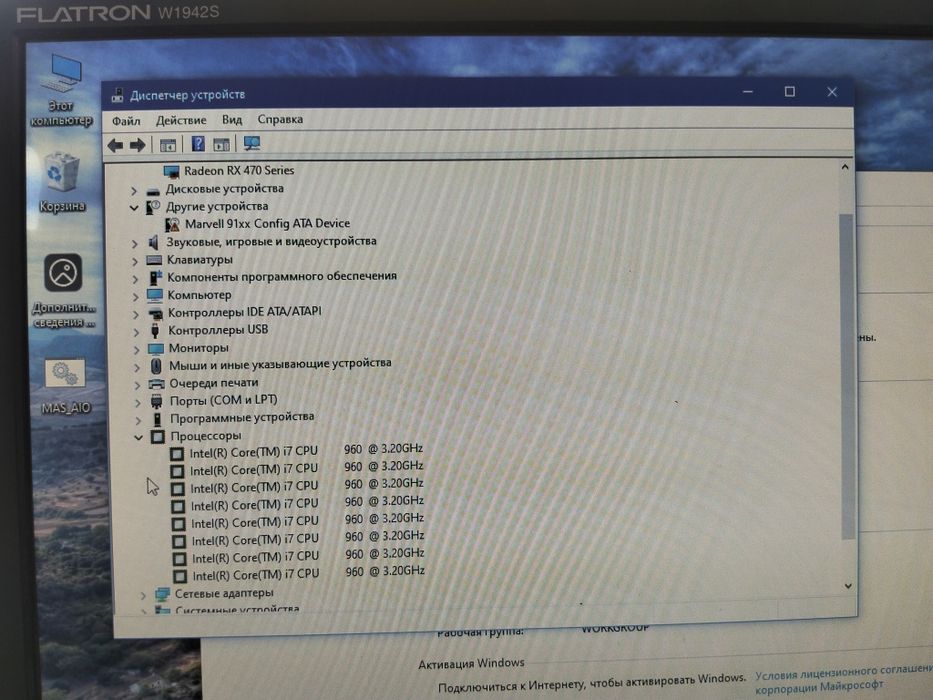Viewport: 933px width, 700px height.
Task: Expand the Очереди печати node
Action: click(x=137, y=385)
